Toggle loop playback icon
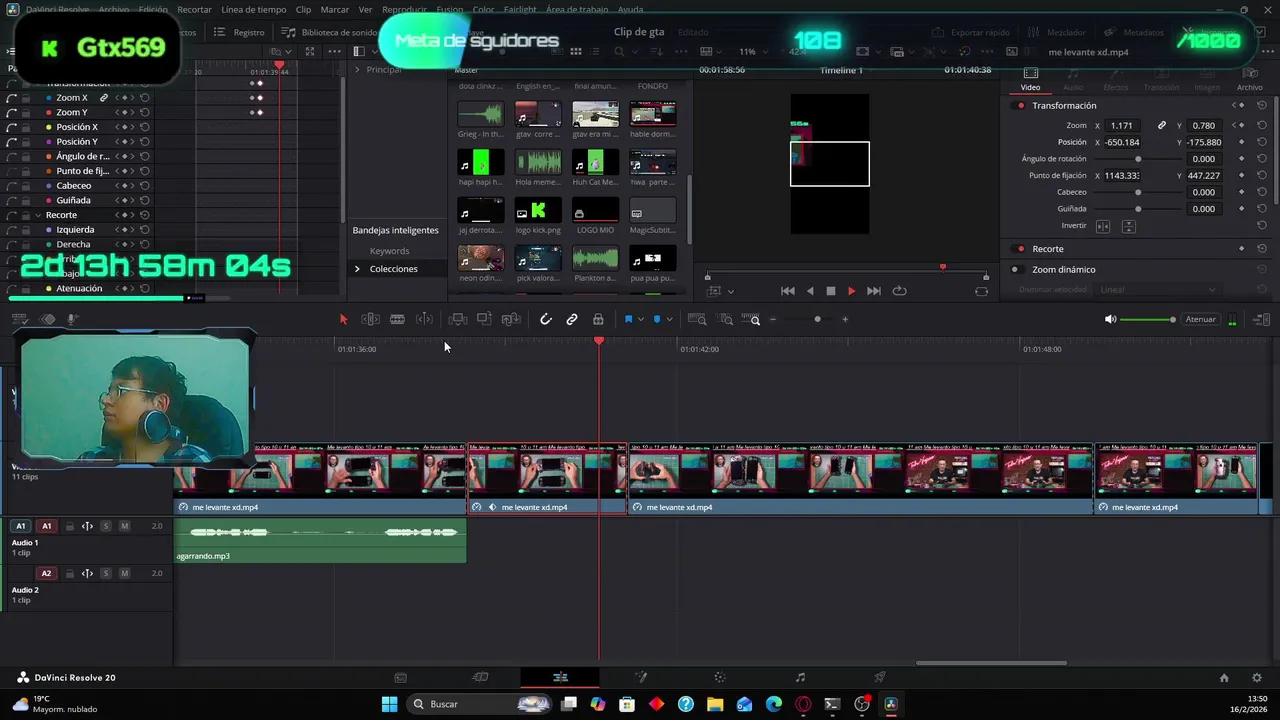The height and width of the screenshot is (720, 1280). point(899,291)
